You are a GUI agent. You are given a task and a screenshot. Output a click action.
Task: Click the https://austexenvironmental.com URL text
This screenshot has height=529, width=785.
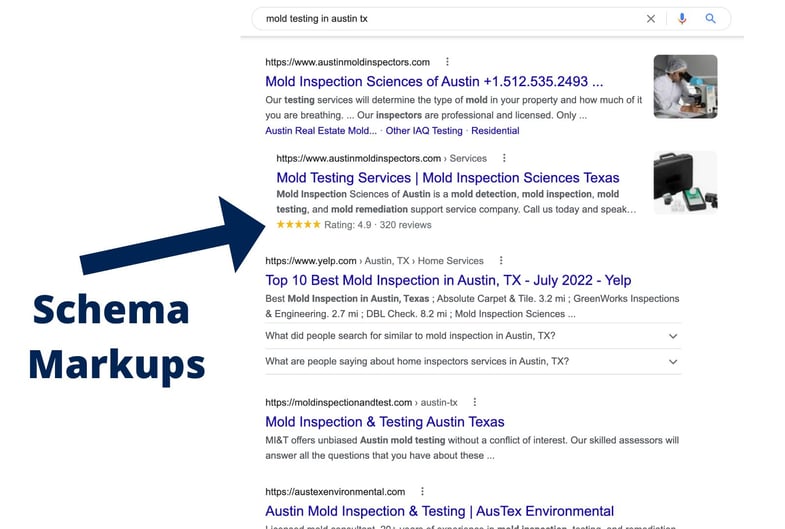[x=335, y=492]
